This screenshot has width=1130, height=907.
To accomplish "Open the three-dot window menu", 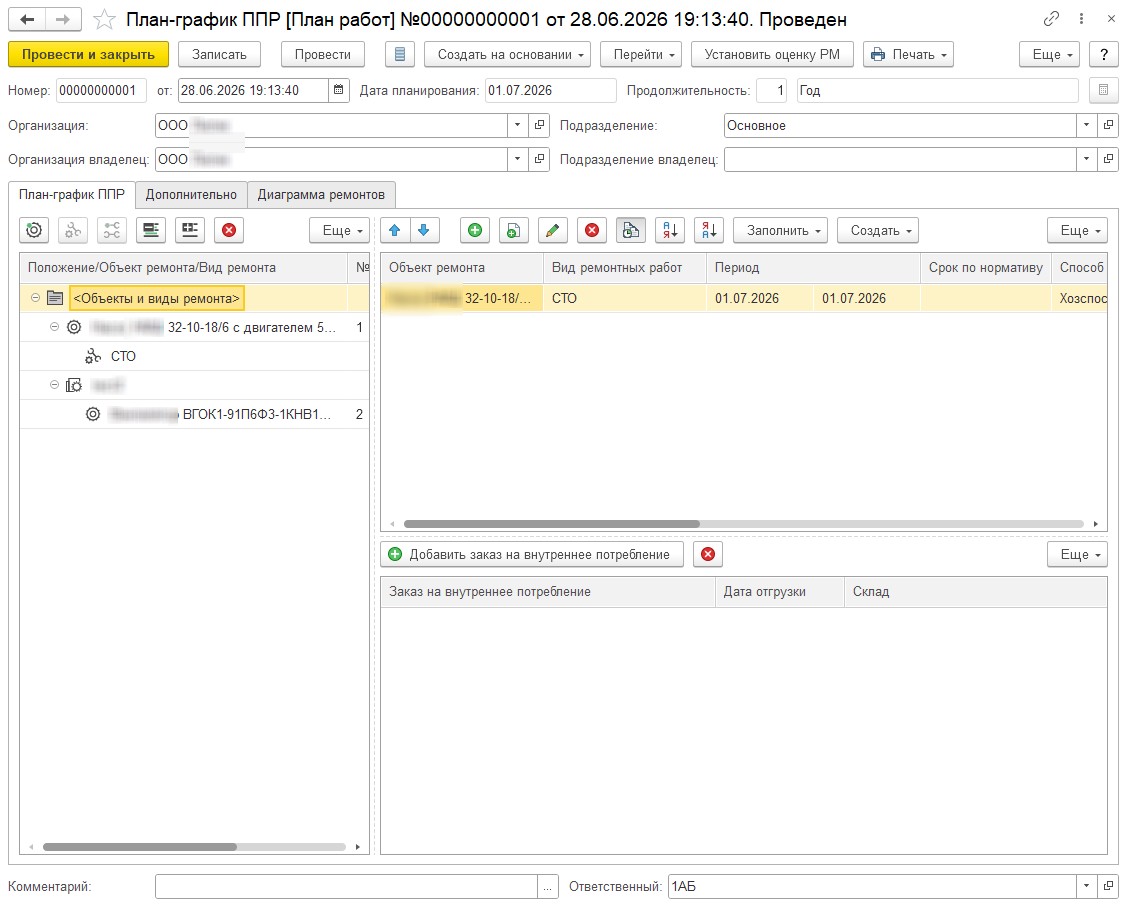I will pos(1081,19).
